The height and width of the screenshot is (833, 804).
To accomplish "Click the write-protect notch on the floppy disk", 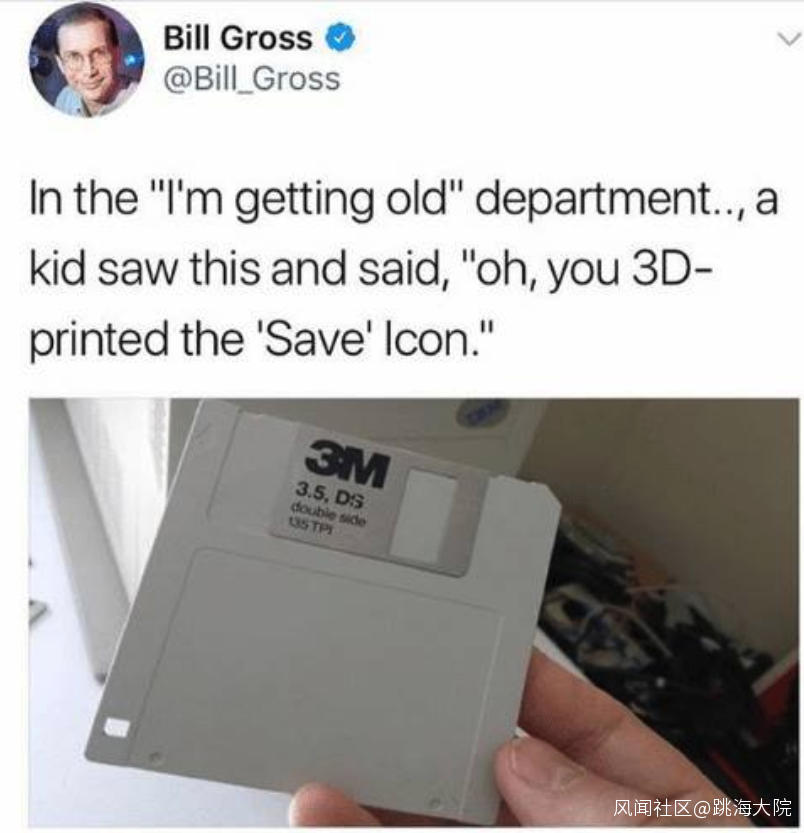I will click(115, 727).
